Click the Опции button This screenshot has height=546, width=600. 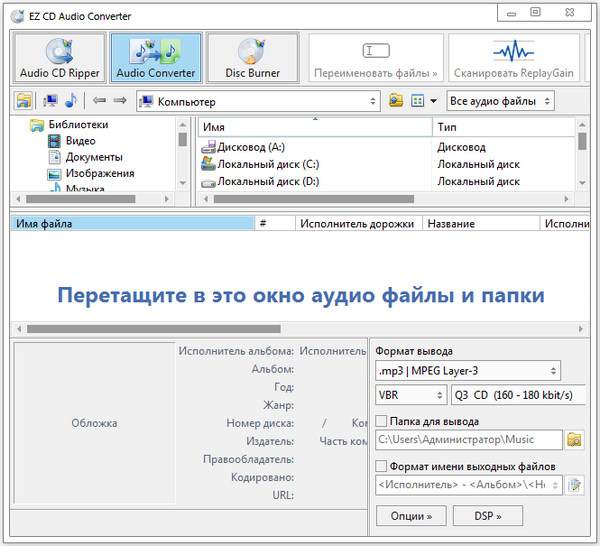click(x=410, y=516)
